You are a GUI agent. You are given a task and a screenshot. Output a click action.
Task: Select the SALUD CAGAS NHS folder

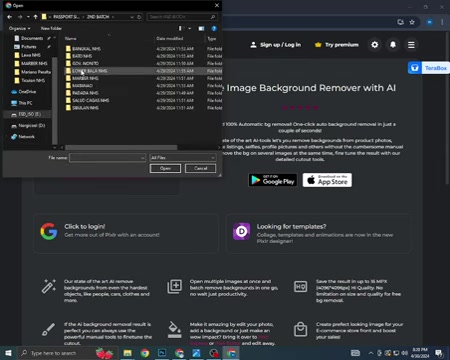tap(90, 100)
